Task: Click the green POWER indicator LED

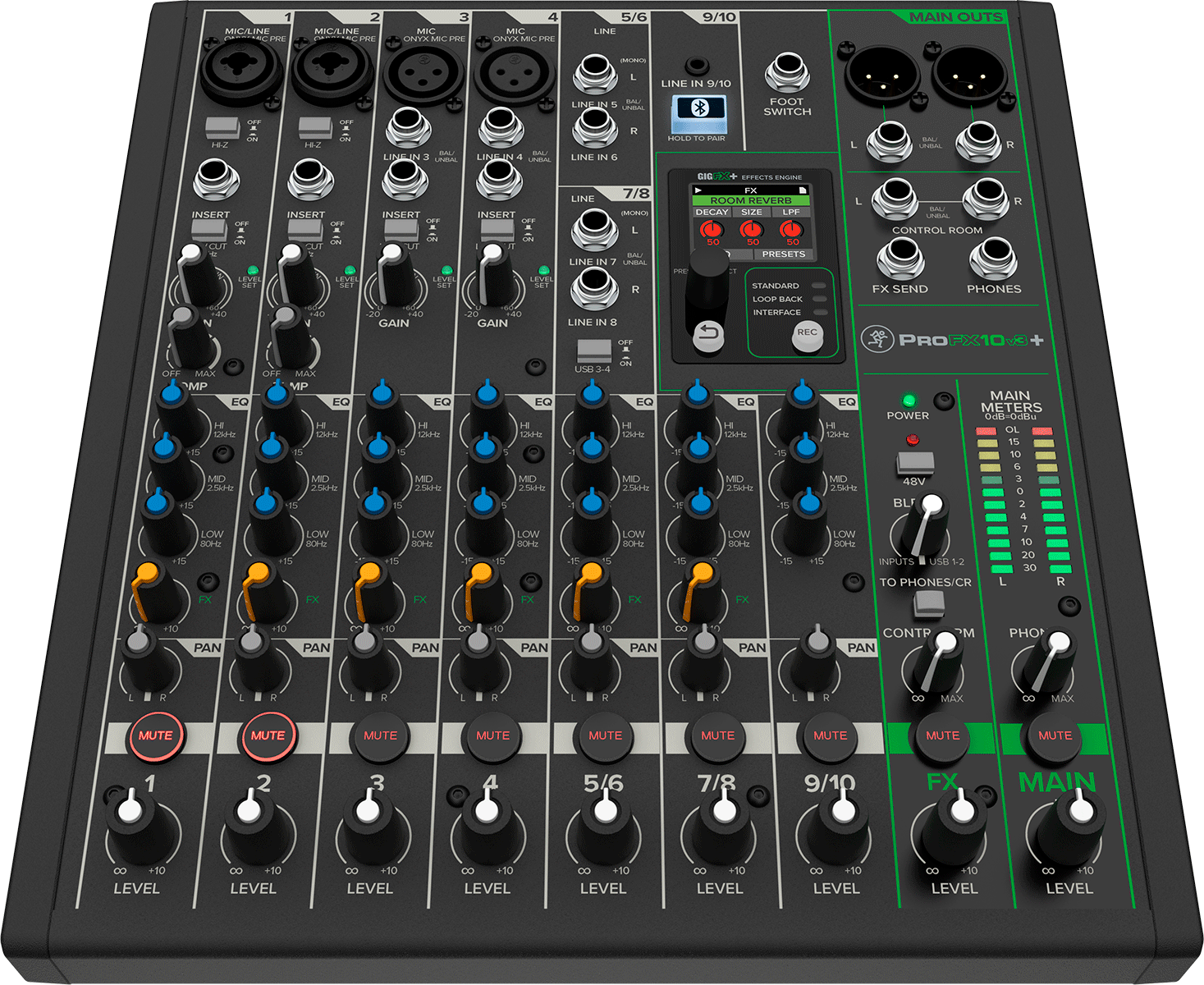Action: pyautogui.click(x=909, y=401)
